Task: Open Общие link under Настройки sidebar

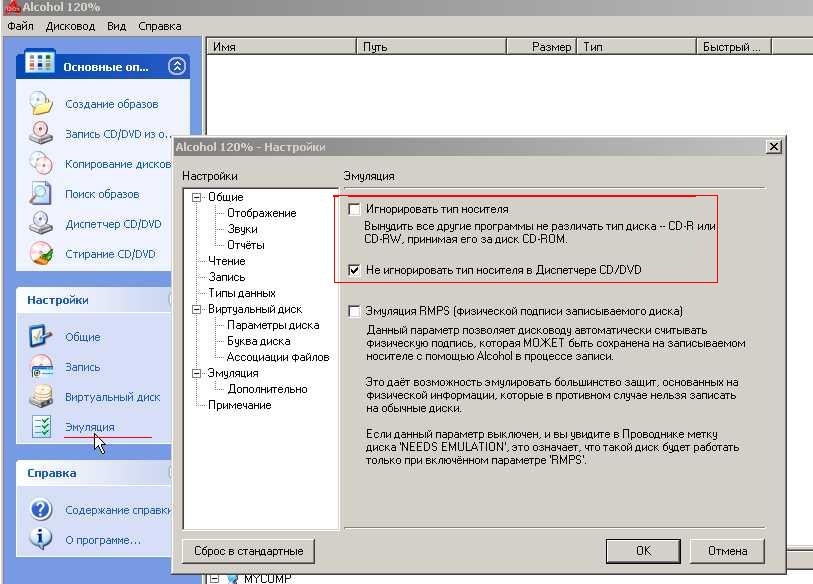Action: 82,337
